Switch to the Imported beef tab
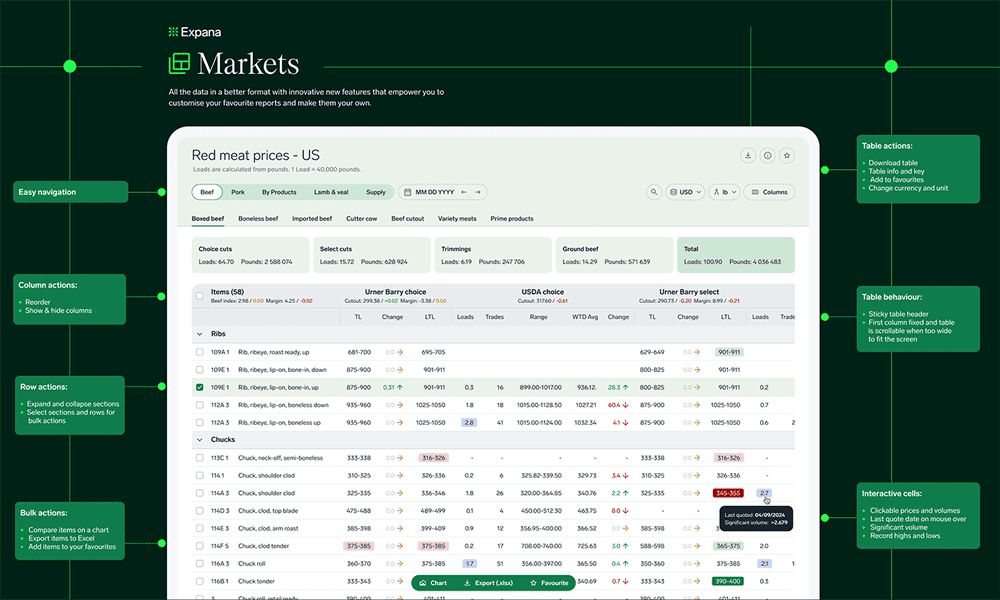 312,219
